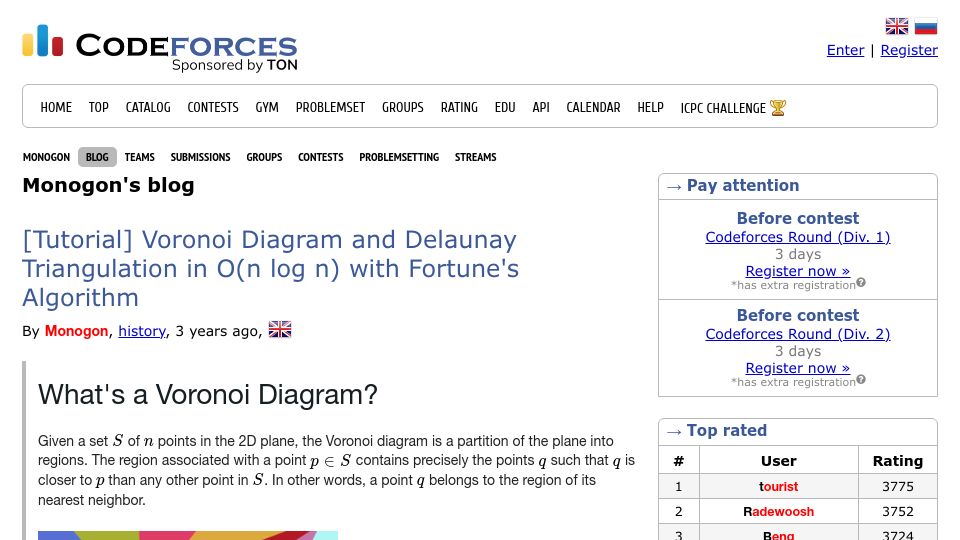Open Codeforces Round (Div. 2) link
Image resolution: width=960 pixels, height=540 pixels.
[x=798, y=334]
